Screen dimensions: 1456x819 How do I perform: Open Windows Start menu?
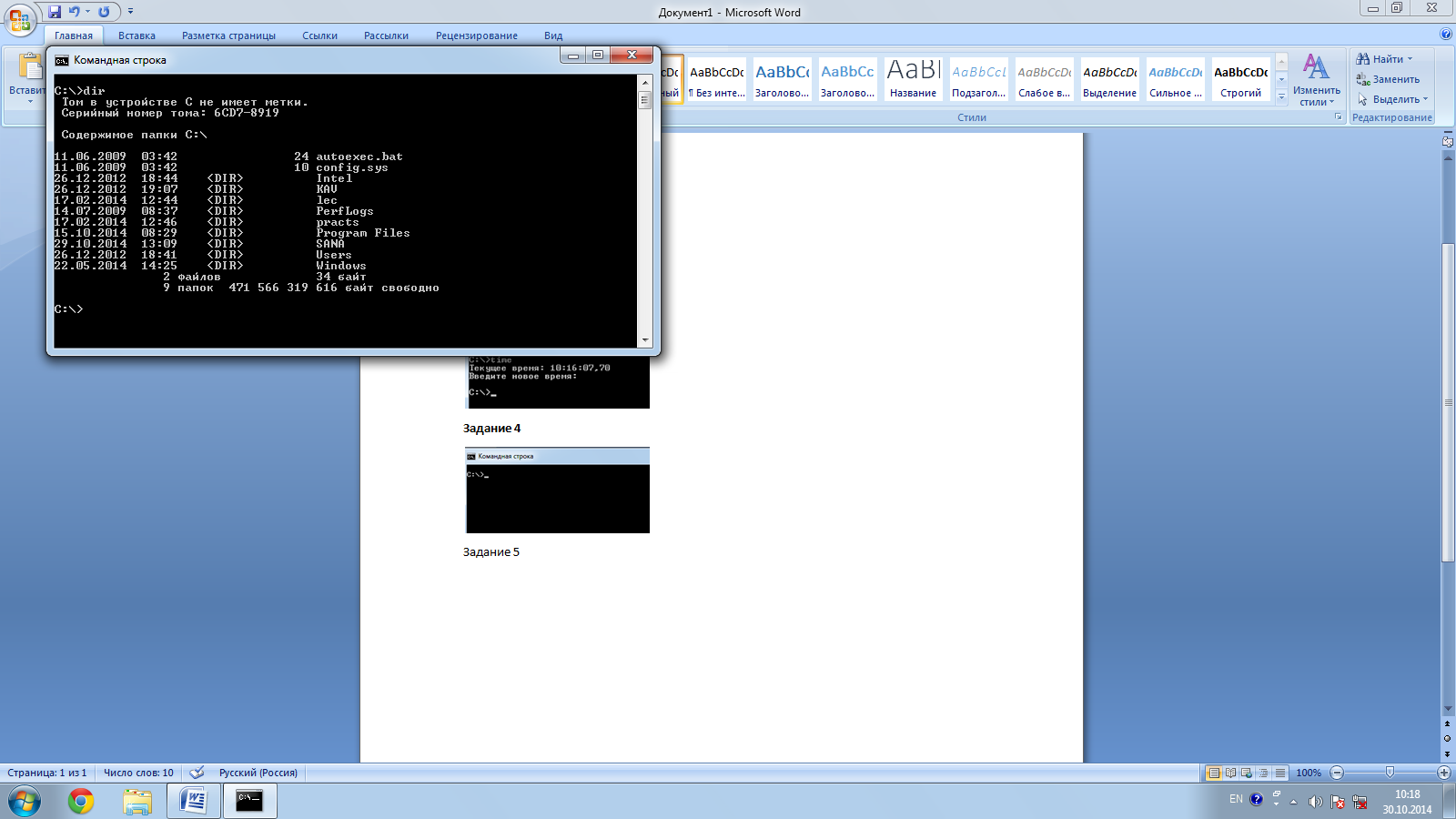25,802
